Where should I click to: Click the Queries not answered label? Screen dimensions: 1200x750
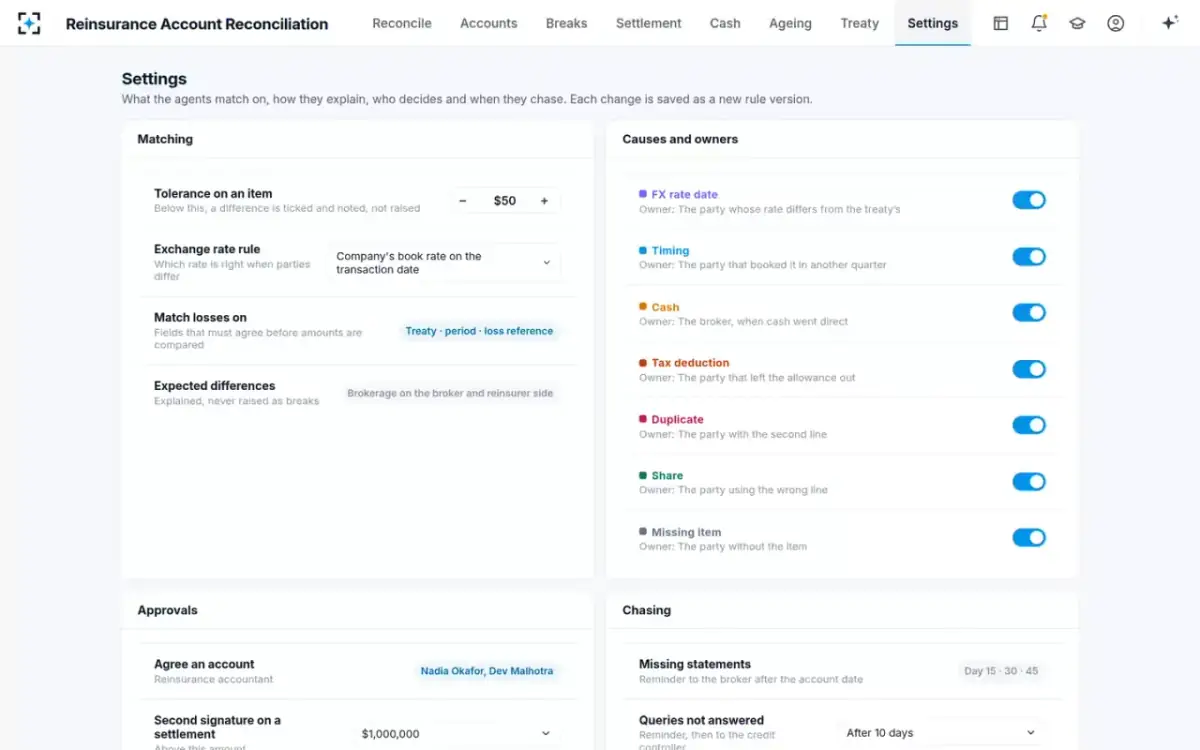[701, 720]
